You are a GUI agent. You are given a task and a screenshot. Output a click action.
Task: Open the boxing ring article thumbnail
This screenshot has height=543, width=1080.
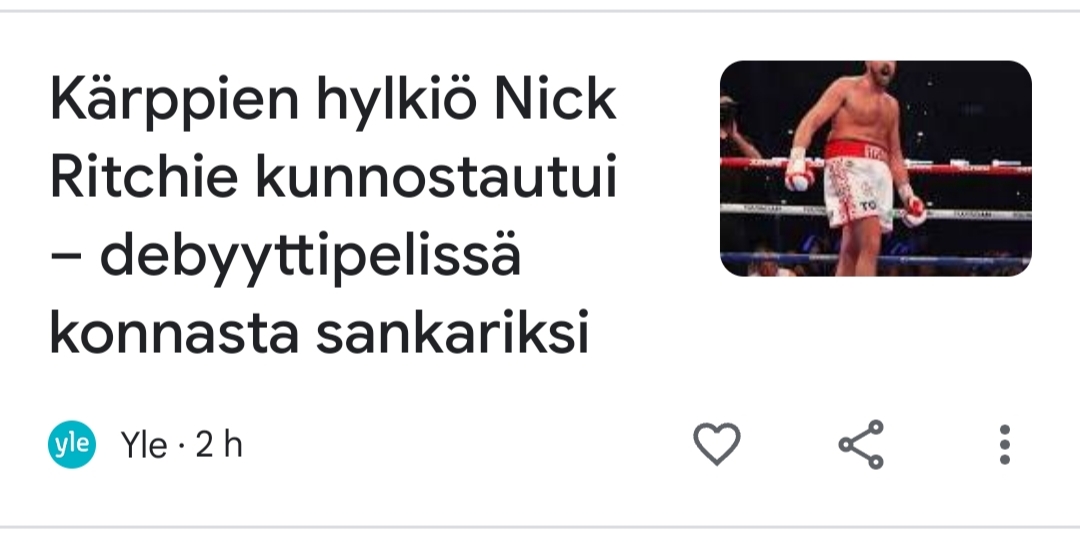(x=875, y=168)
